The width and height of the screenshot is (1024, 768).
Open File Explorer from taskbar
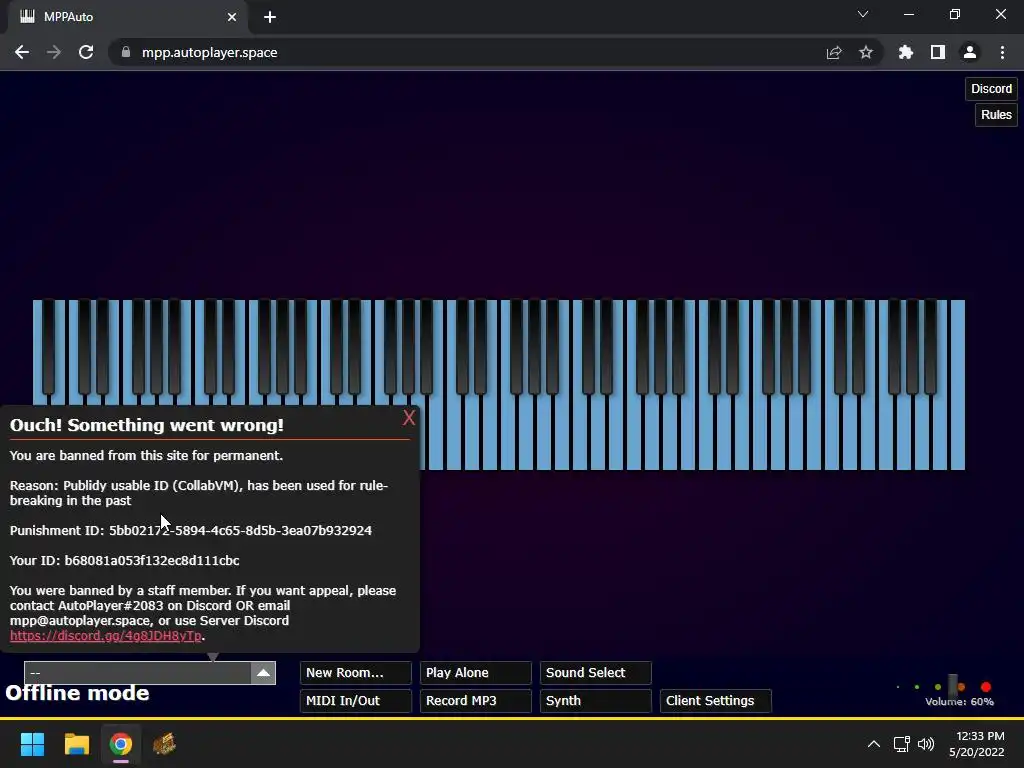[x=76, y=744]
